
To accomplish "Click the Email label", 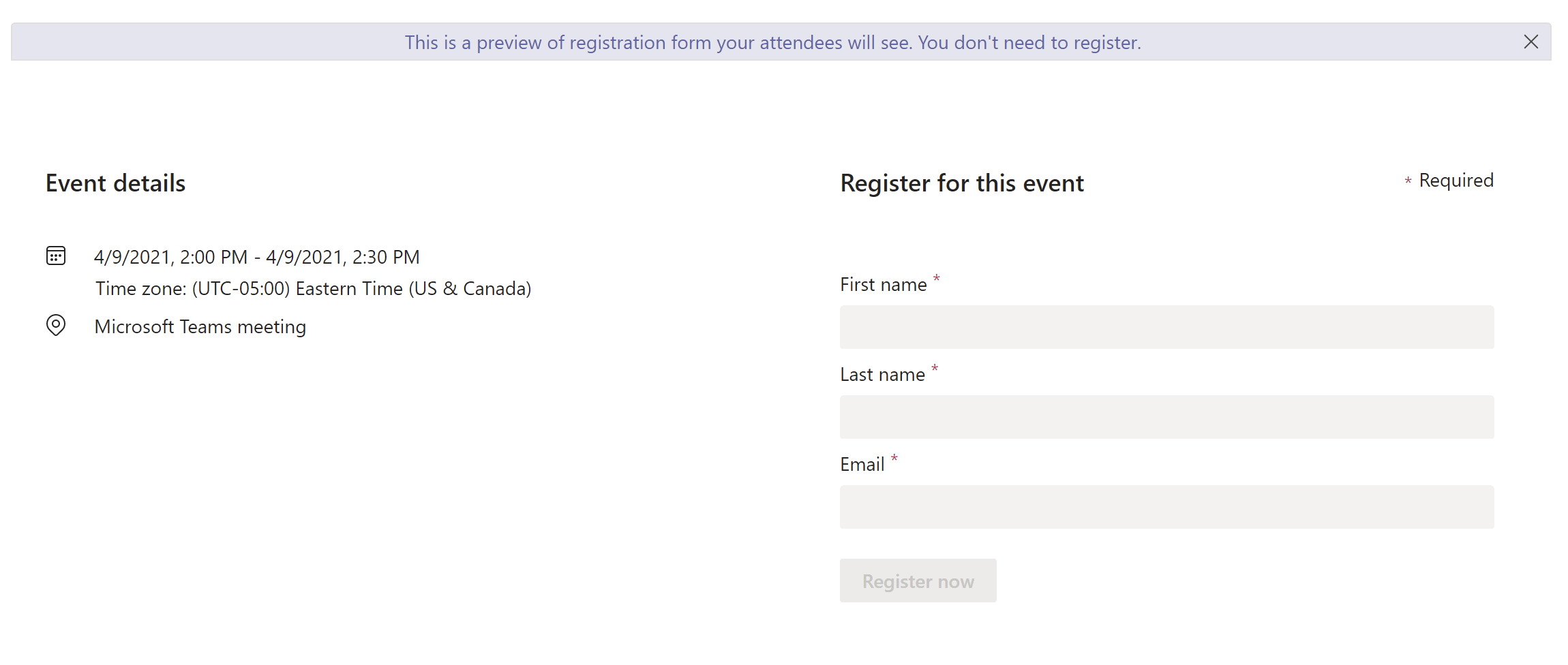I will [862, 465].
